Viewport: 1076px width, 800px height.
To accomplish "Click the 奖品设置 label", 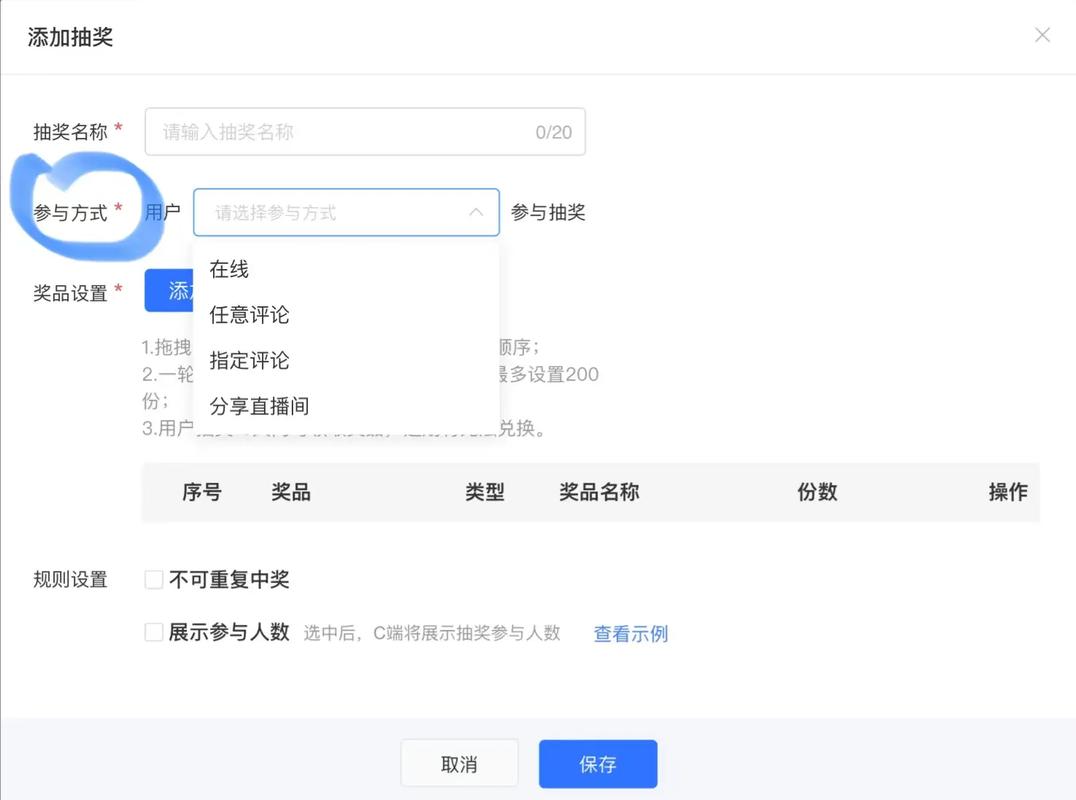I will pyautogui.click(x=70, y=293).
